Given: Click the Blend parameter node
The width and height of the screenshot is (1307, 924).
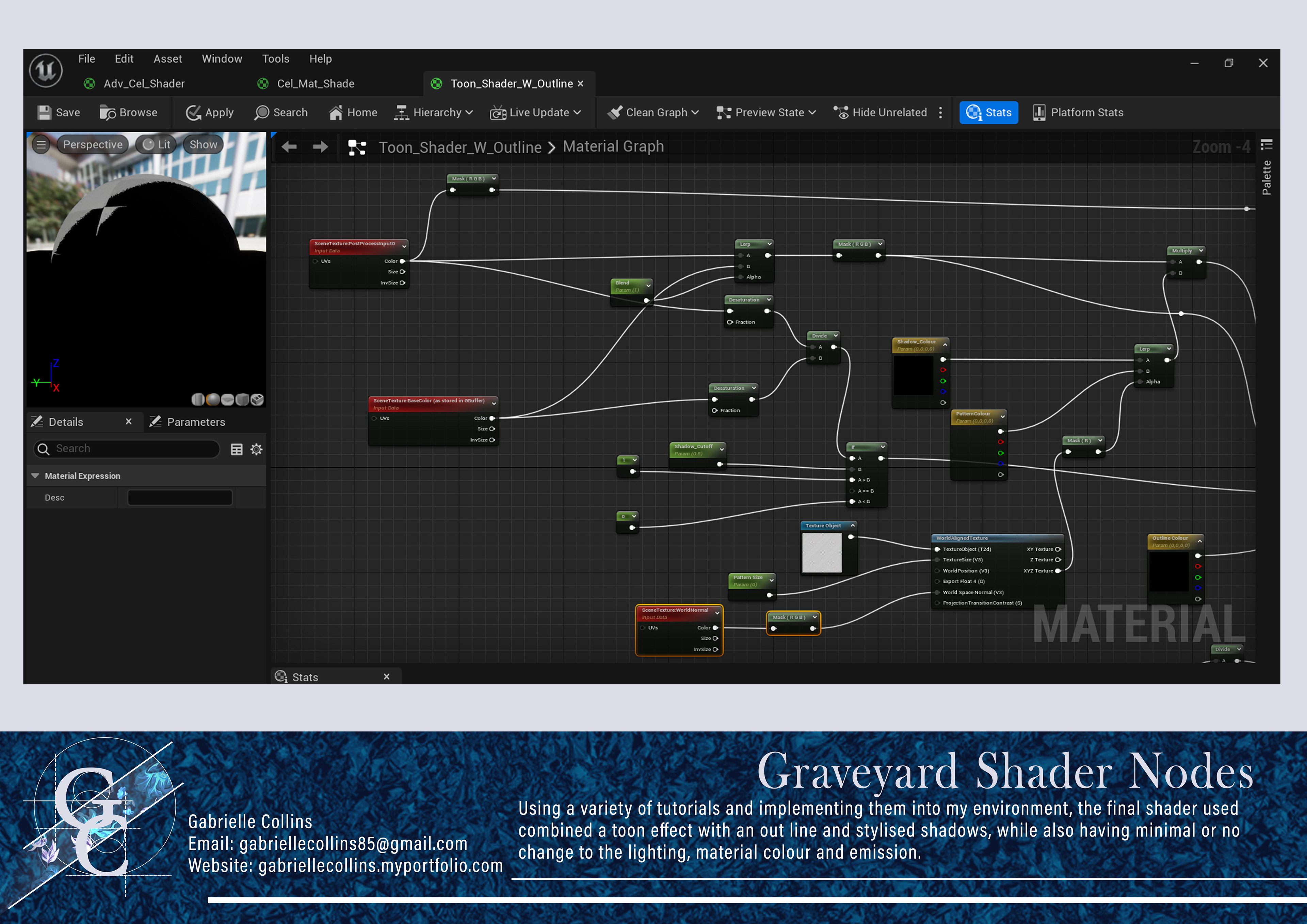Looking at the screenshot, I should (x=631, y=292).
